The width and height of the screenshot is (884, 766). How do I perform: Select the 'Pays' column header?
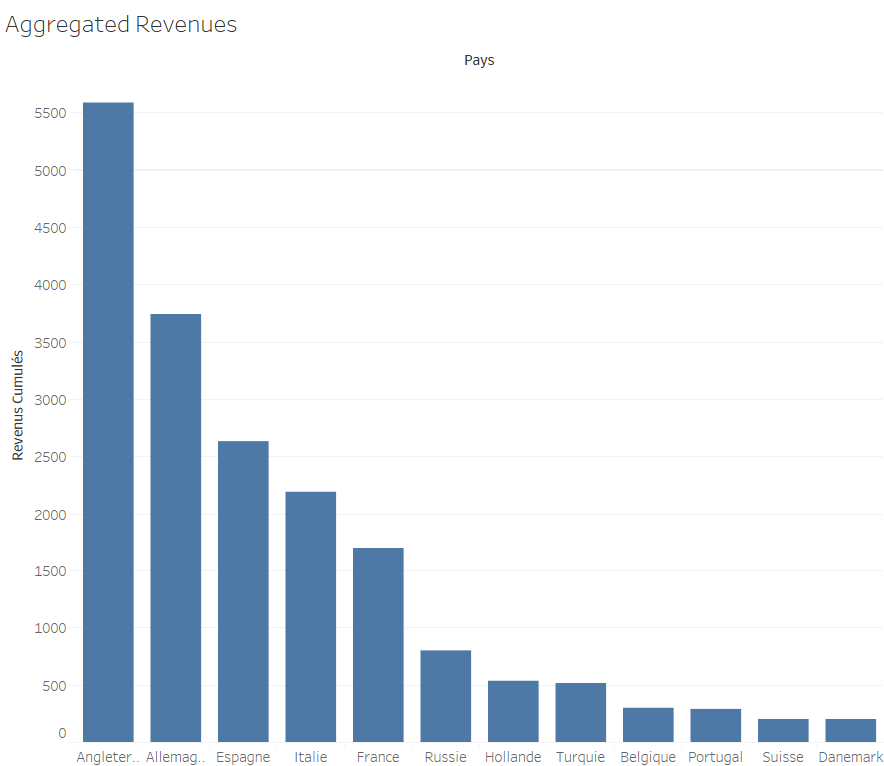479,60
